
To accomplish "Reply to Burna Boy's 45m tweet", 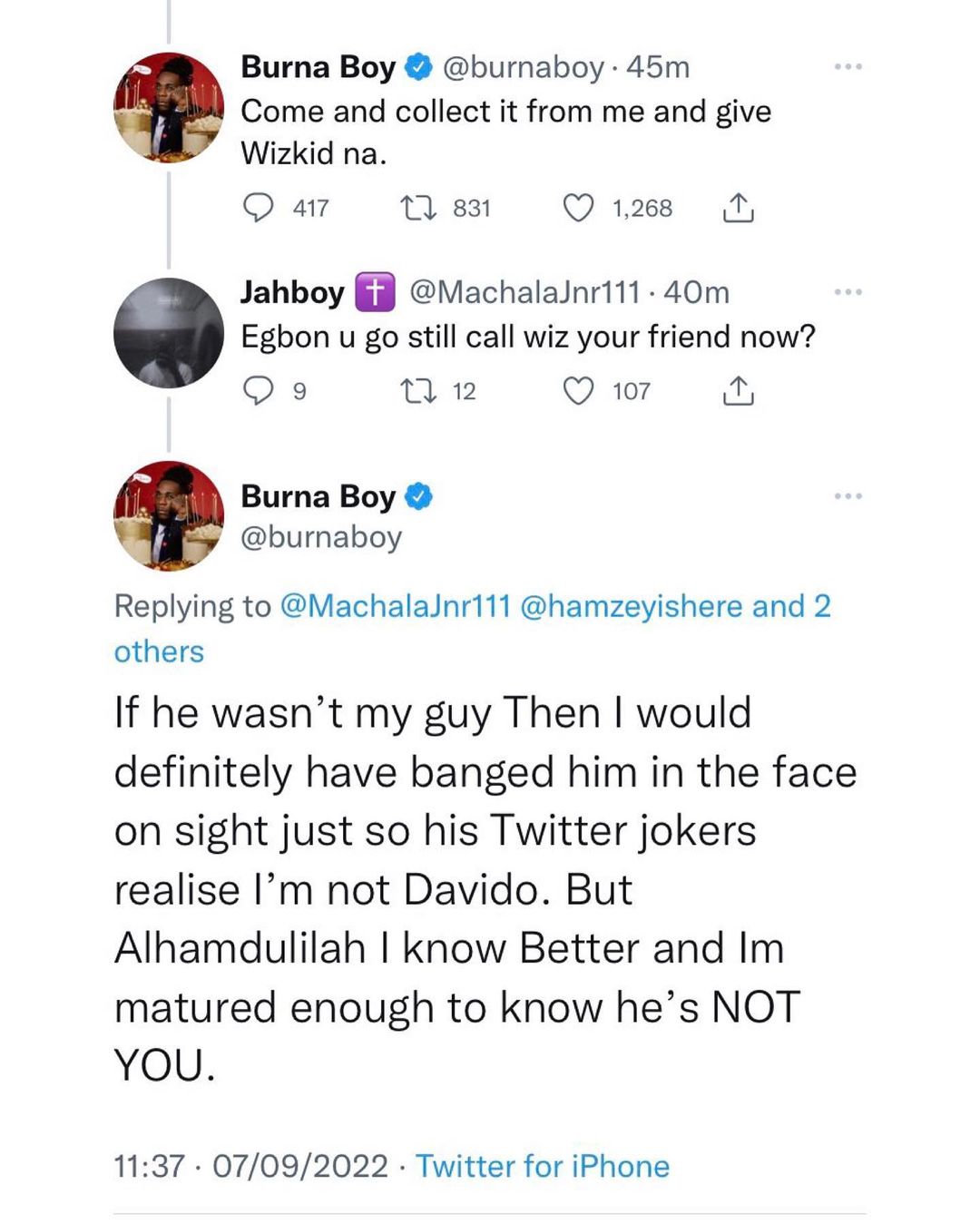I will tap(259, 208).
